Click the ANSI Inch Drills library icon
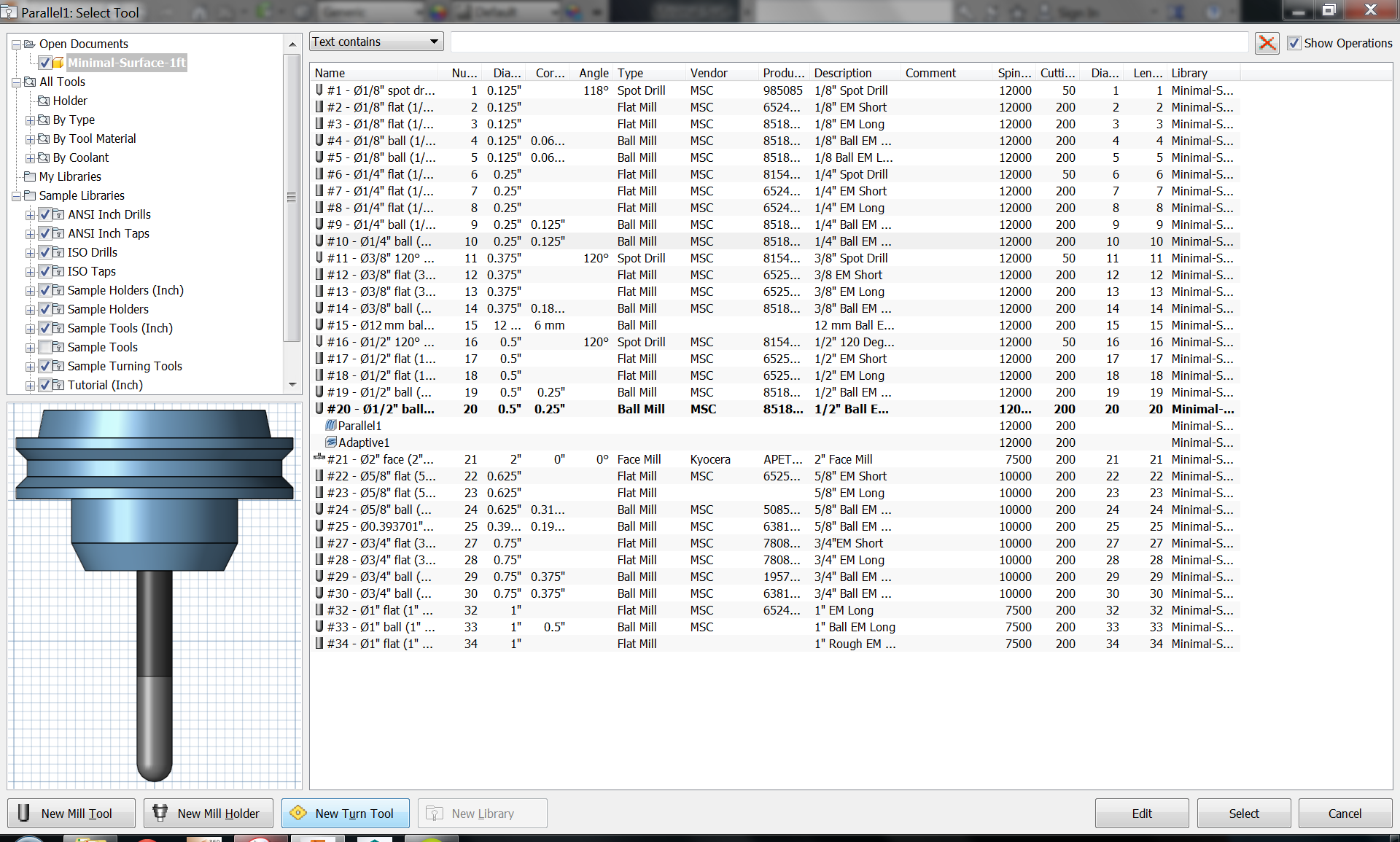The image size is (1400, 842). click(x=58, y=214)
